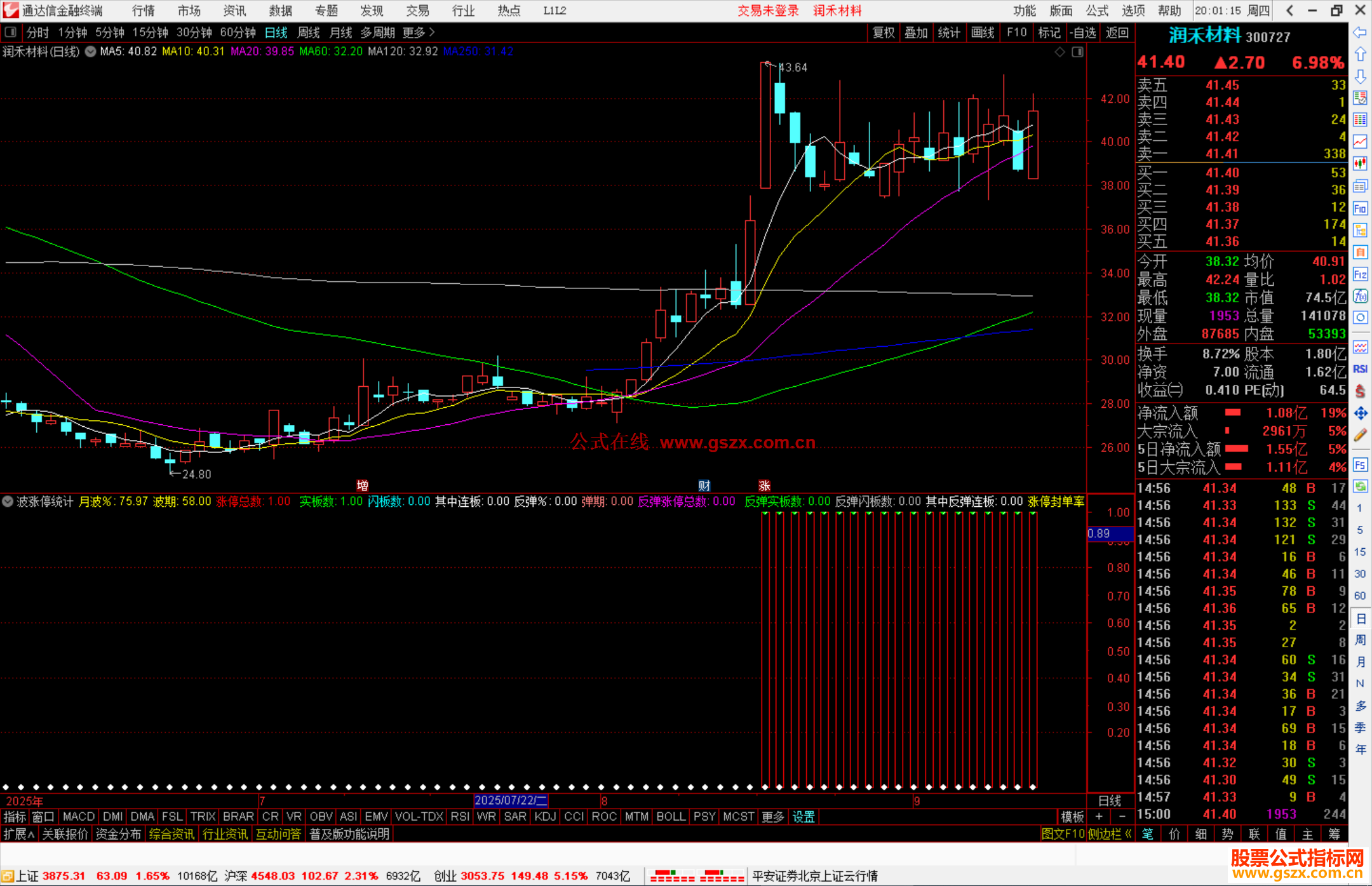Switch to the 60分钟 tab
This screenshot has height=886, width=1372.
pos(238,32)
